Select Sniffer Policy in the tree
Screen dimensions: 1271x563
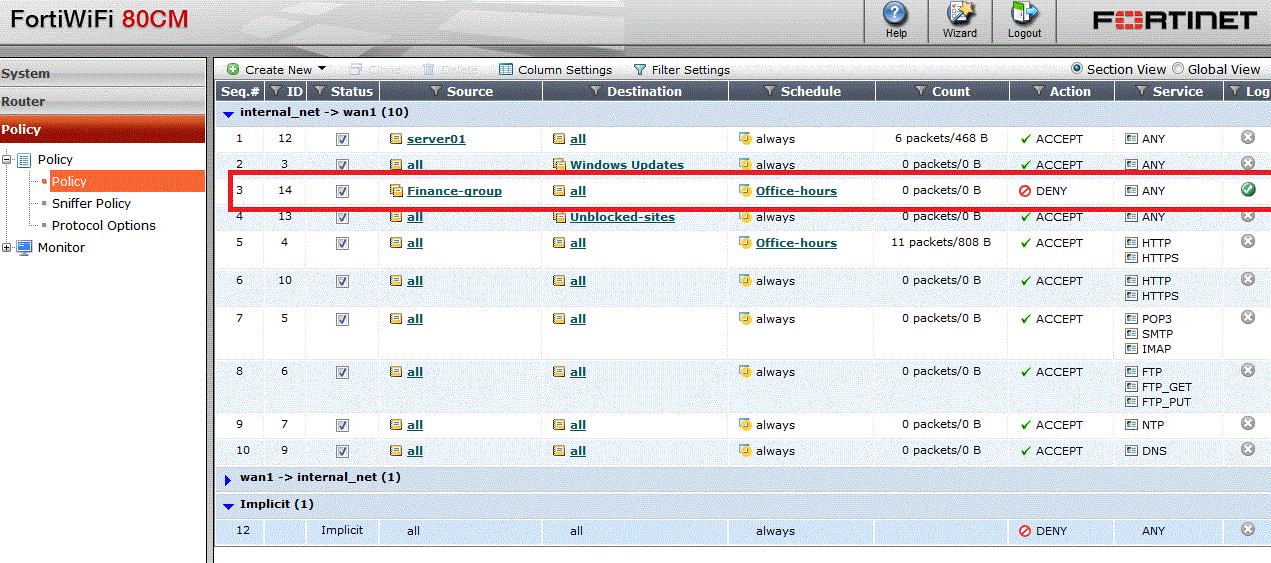tap(91, 203)
